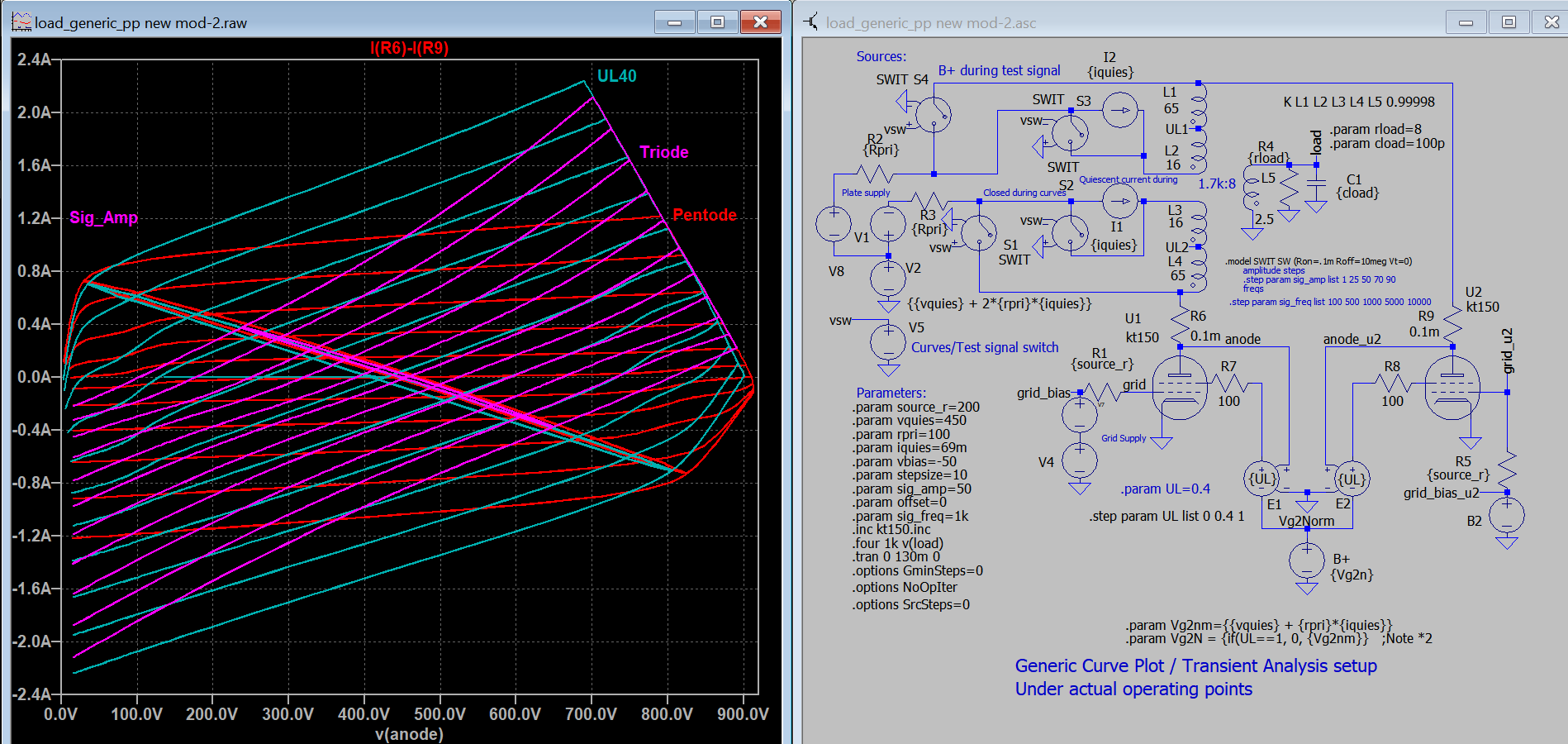Screen dimensions: 1568x744
Task: Click the 900.0V horizontal axis tick label
Action: 743,714
